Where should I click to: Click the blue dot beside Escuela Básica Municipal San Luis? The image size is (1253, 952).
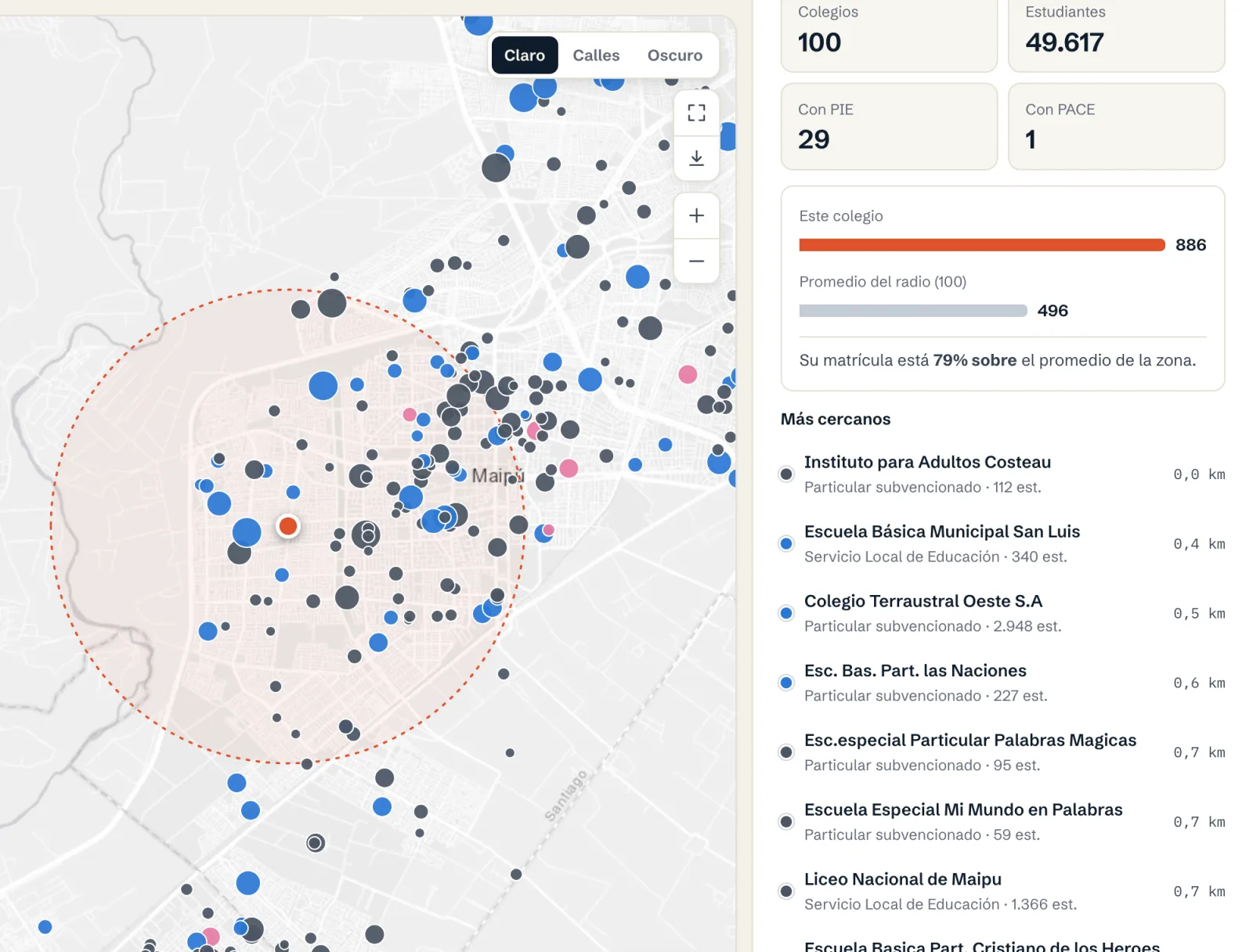pyautogui.click(x=786, y=543)
